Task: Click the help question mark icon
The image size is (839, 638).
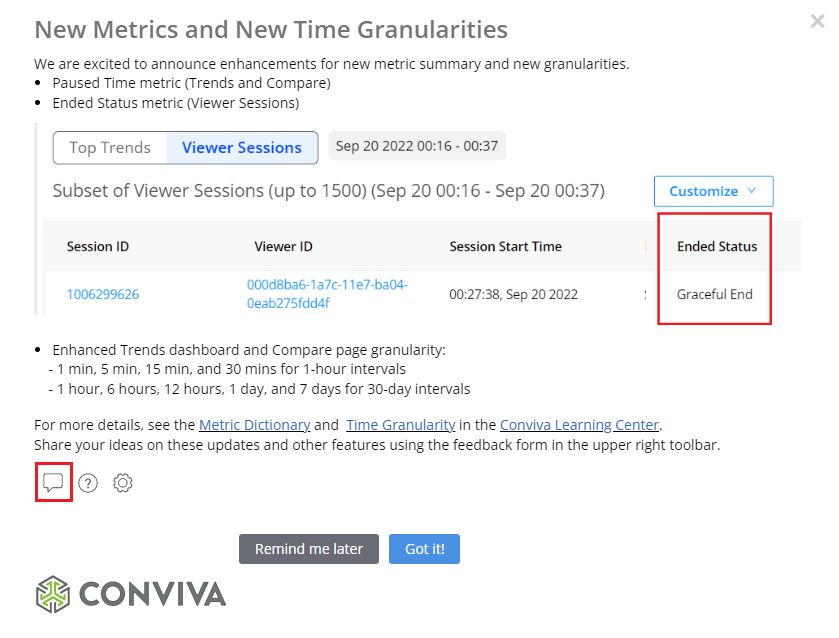Action: 88,483
